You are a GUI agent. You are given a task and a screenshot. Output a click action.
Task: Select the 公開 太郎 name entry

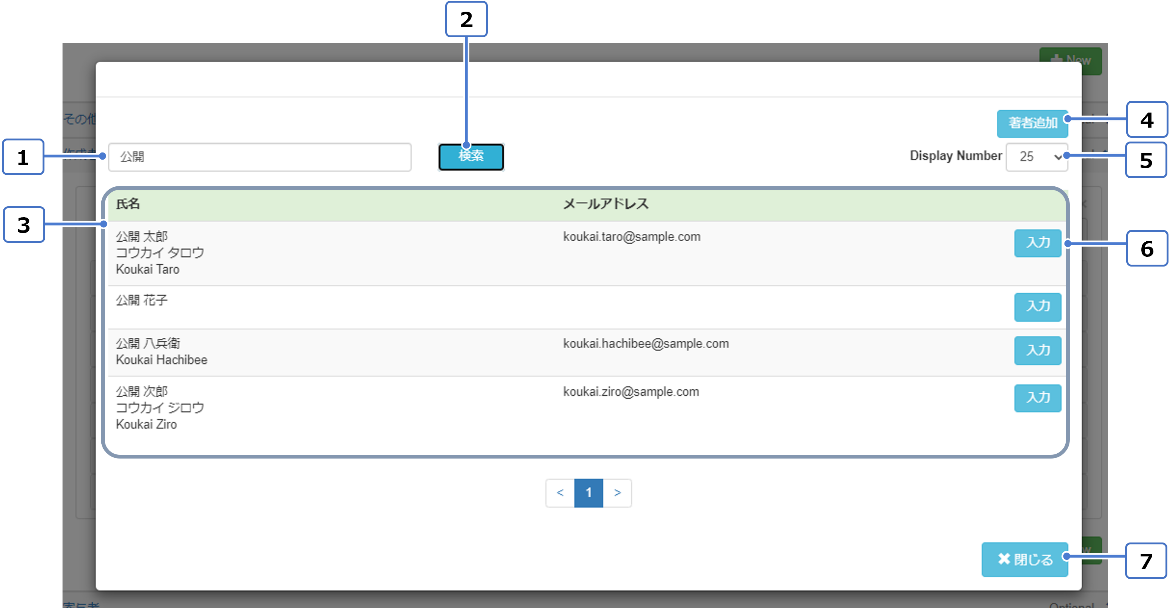coord(142,237)
